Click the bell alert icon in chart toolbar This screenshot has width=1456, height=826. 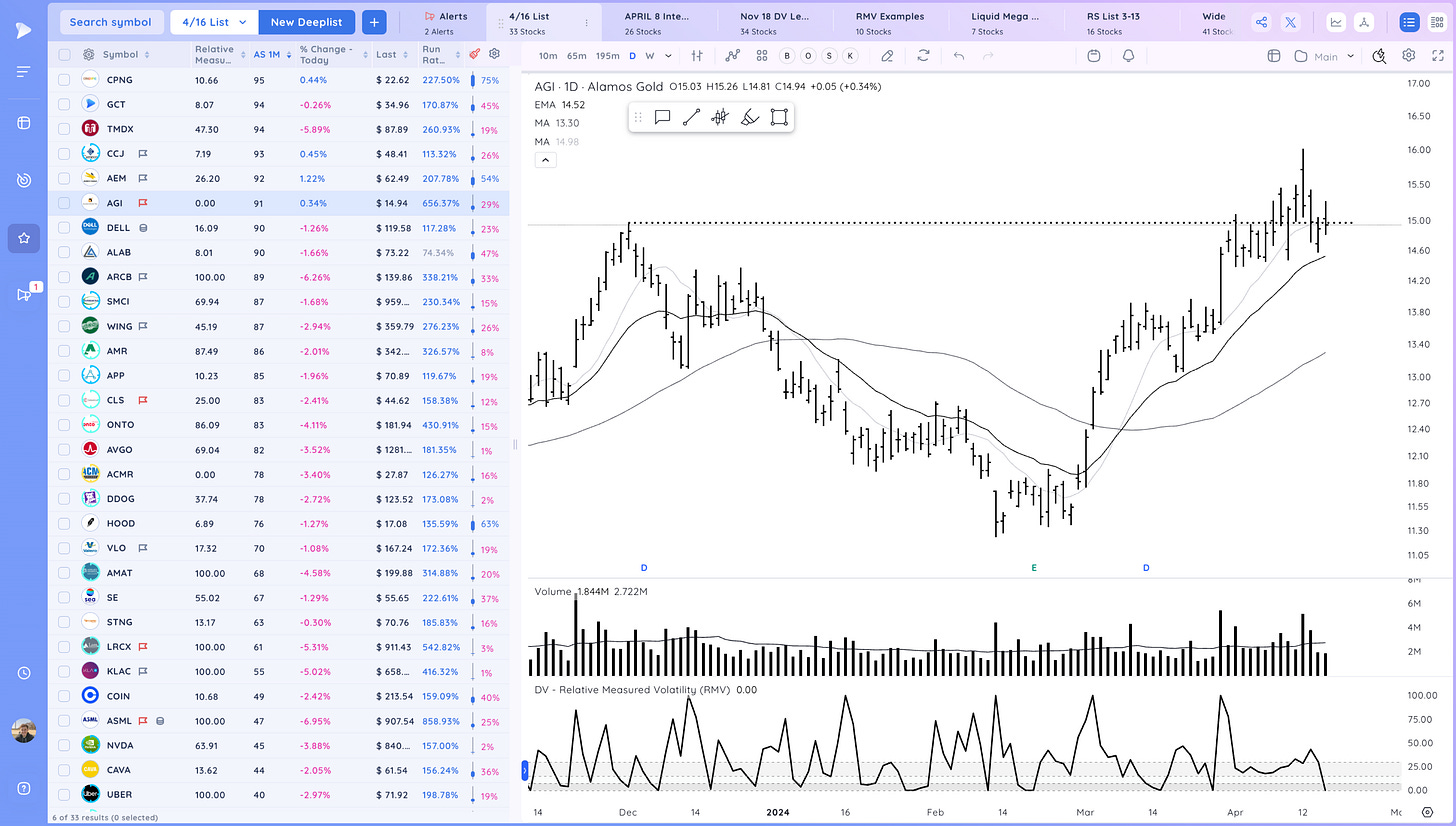[1128, 56]
